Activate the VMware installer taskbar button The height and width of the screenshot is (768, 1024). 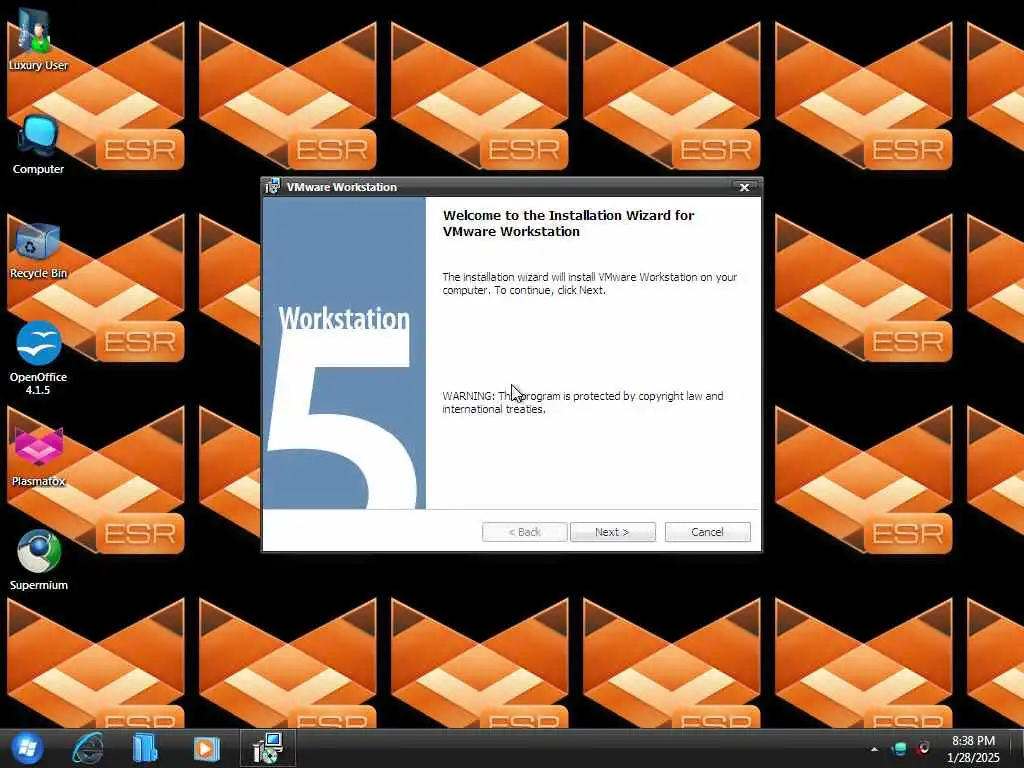(x=268, y=748)
